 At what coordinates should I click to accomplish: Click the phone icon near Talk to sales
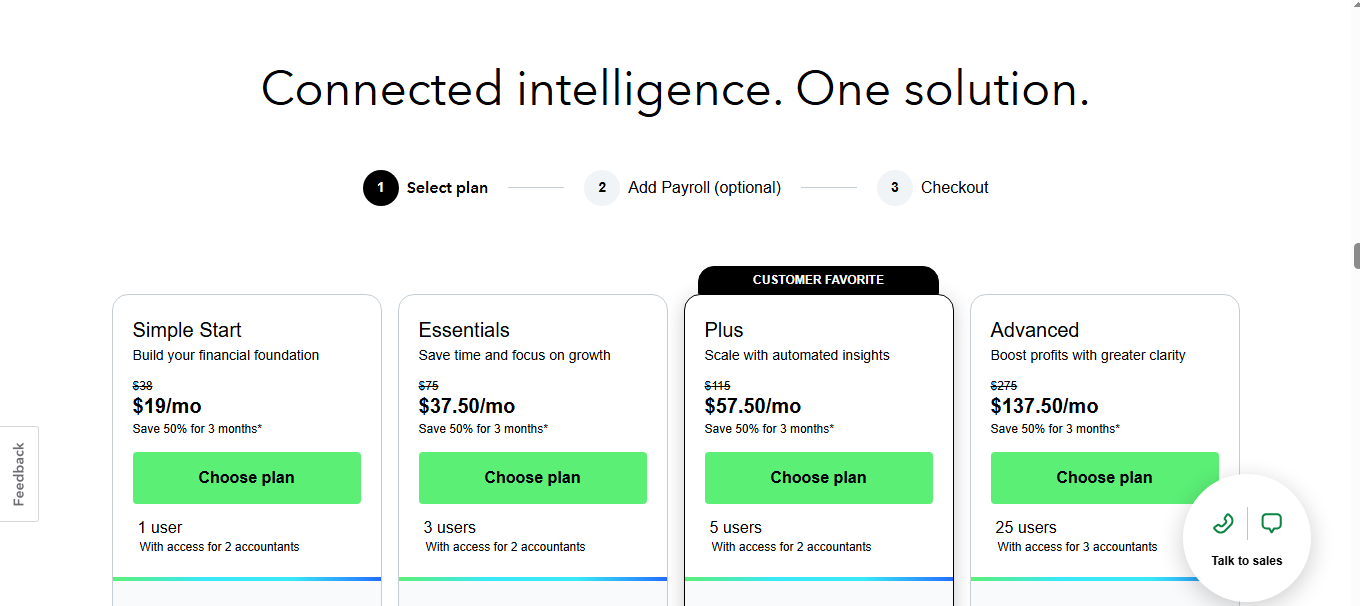[x=1222, y=522]
